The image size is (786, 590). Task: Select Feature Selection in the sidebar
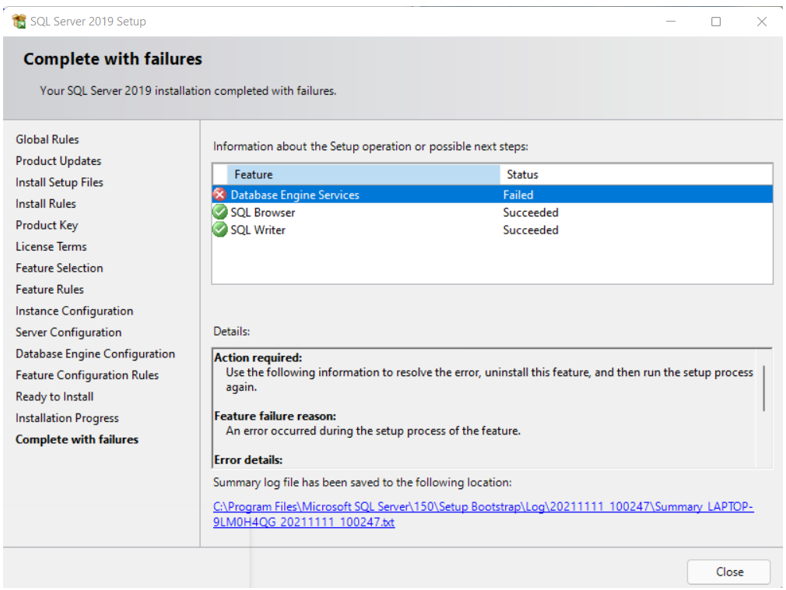coord(59,268)
